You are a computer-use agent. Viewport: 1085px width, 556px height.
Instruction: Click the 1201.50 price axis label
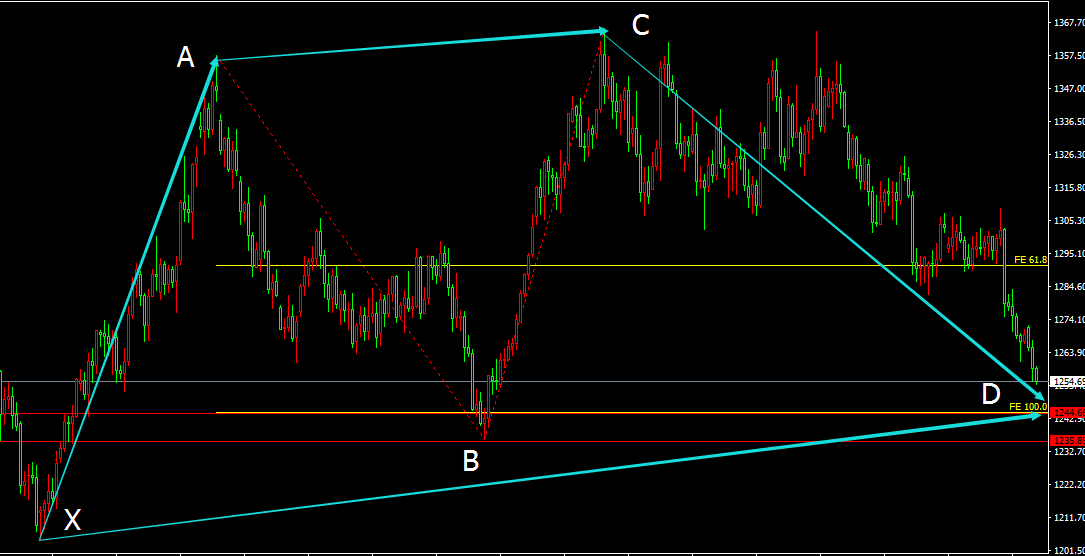pyautogui.click(x=1069, y=550)
